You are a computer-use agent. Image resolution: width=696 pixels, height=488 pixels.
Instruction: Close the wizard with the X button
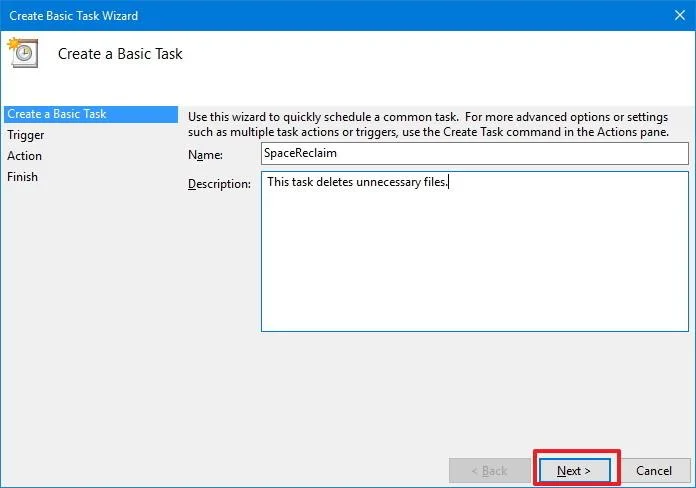(680, 16)
